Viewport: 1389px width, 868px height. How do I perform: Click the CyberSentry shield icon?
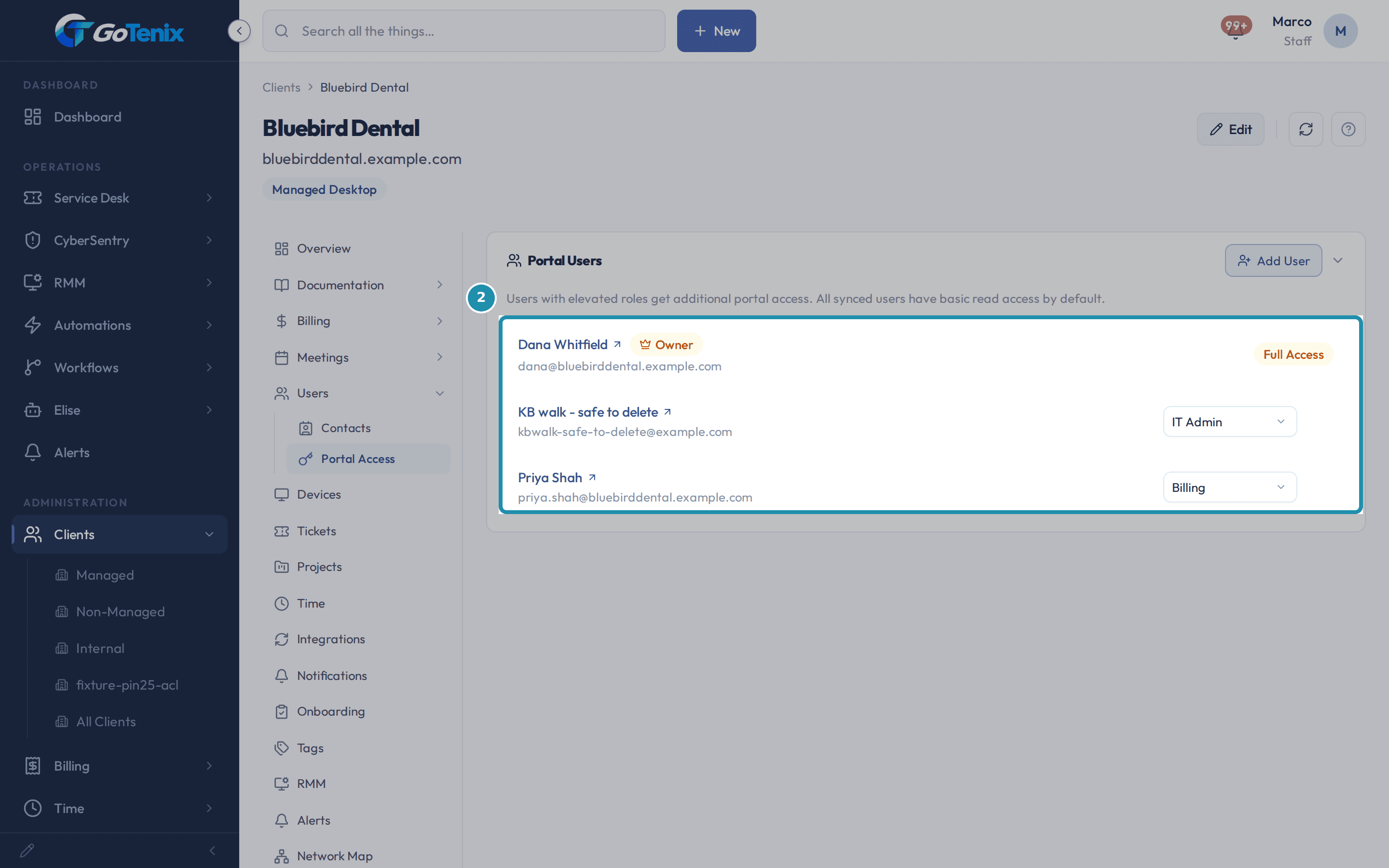[x=33, y=240]
